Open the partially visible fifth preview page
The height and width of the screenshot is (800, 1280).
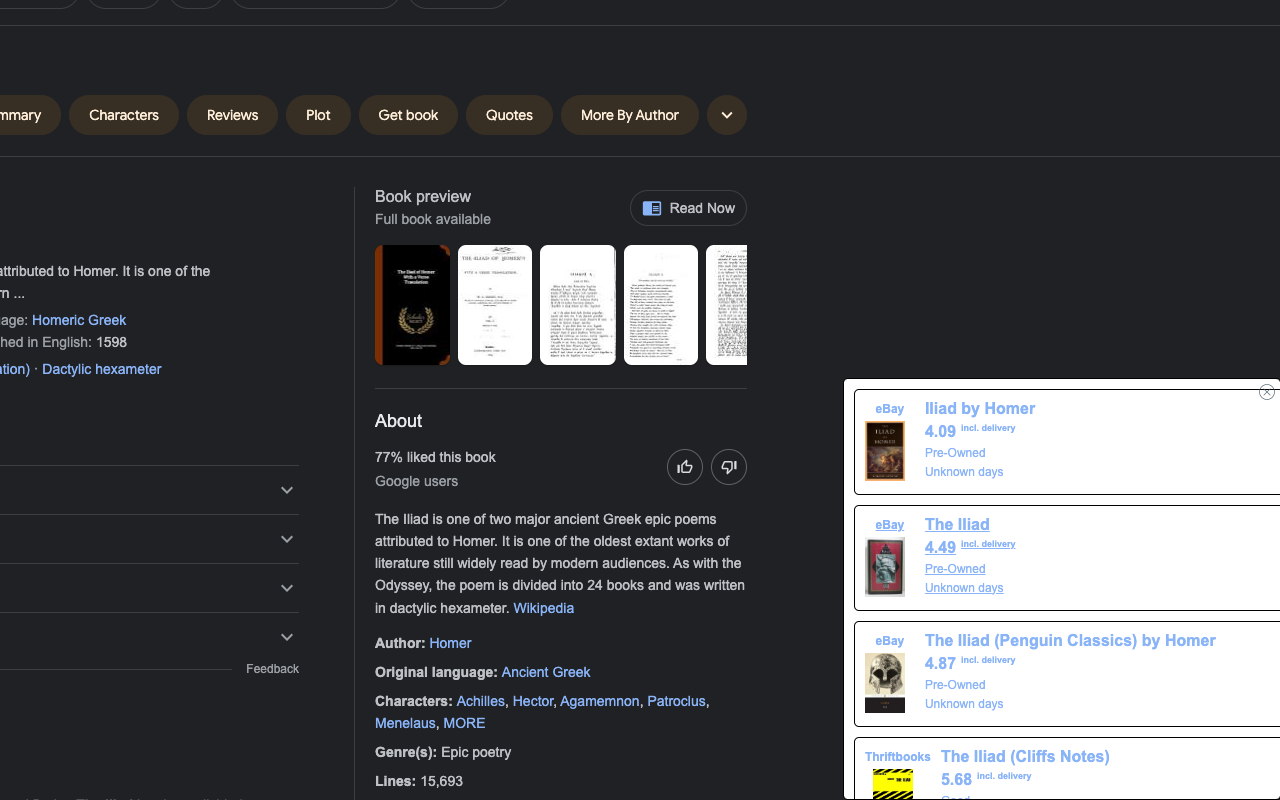727,305
